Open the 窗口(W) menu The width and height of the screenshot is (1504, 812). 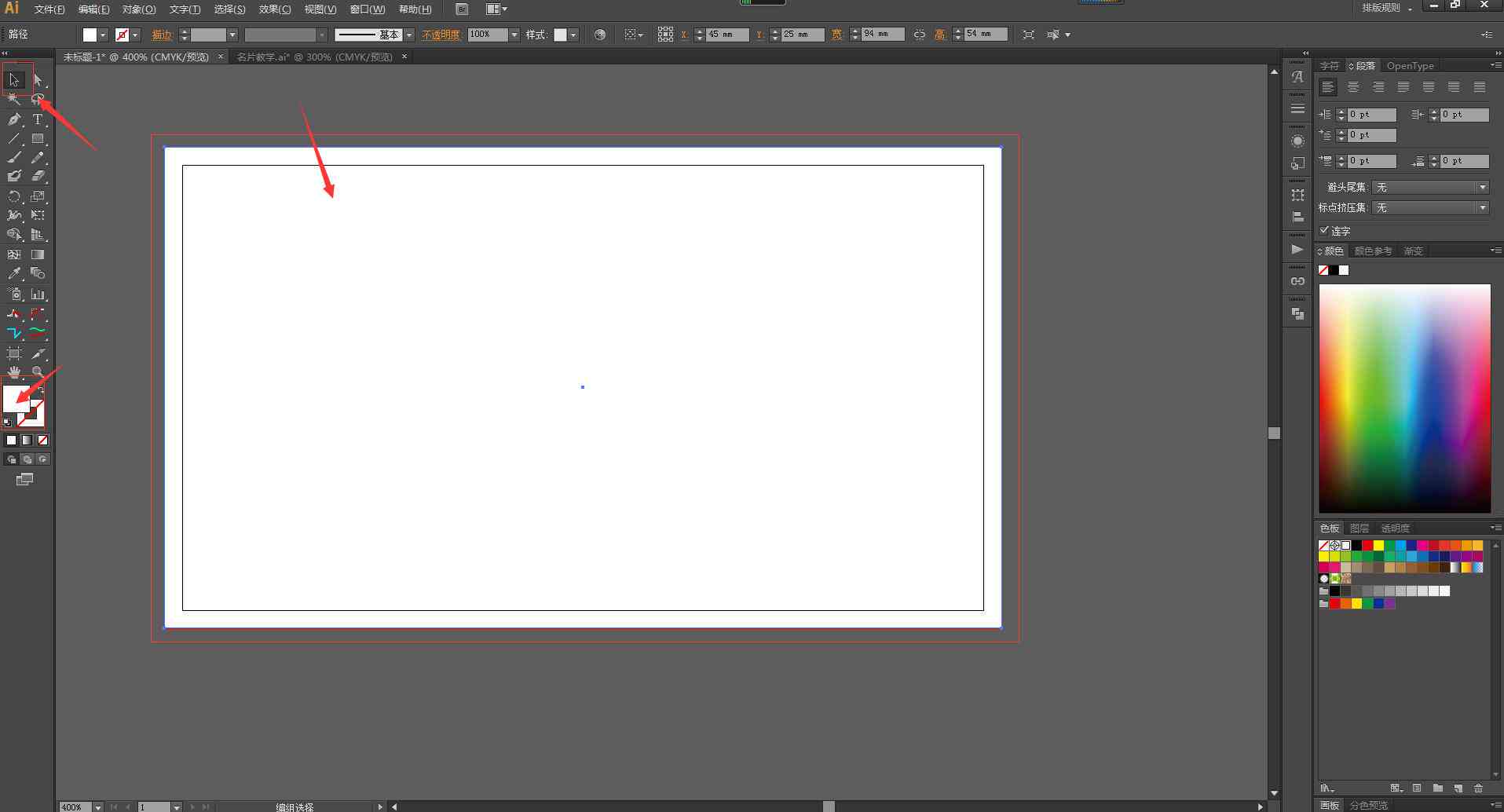click(368, 9)
